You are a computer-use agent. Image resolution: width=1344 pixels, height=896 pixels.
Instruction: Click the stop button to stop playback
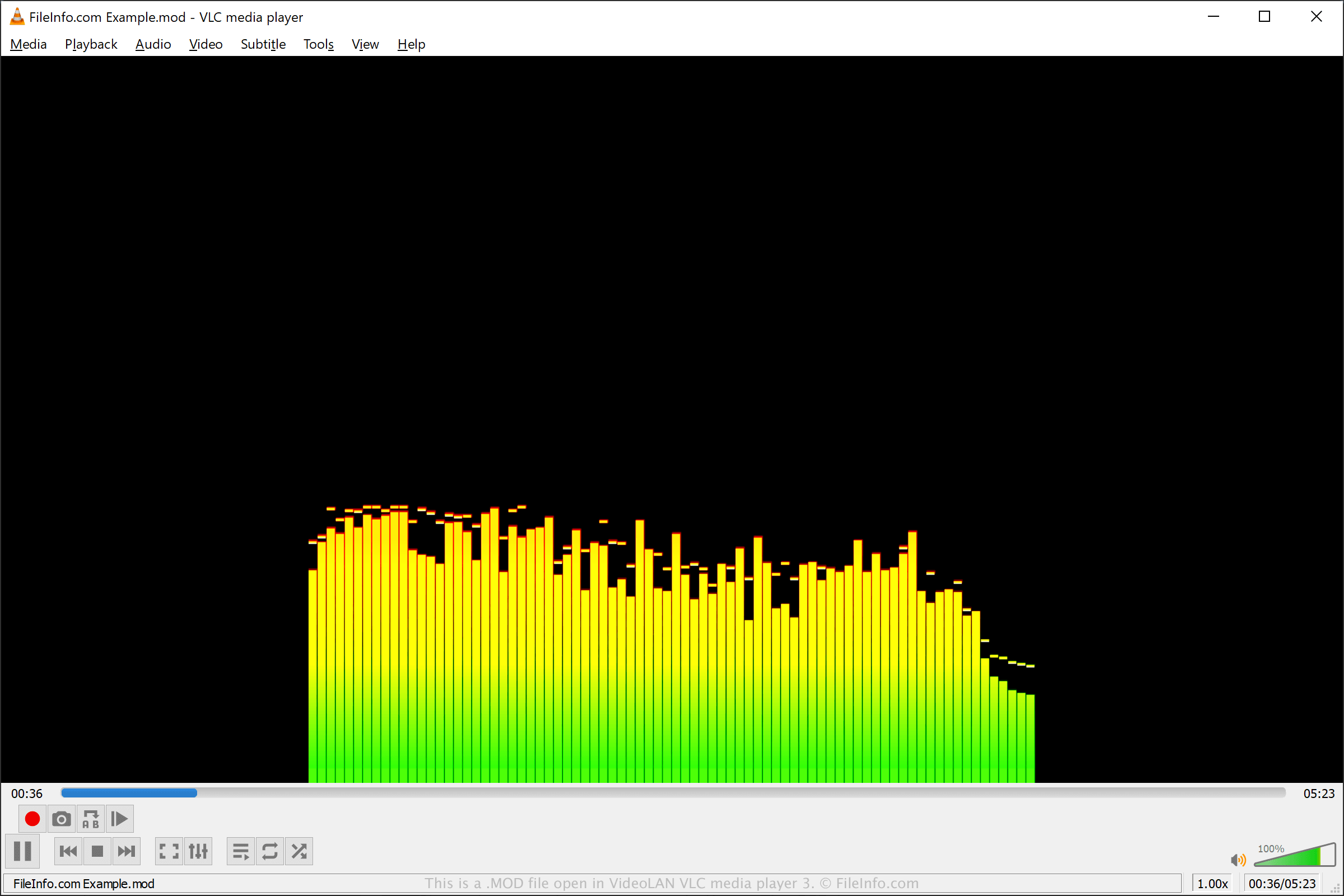[x=97, y=851]
